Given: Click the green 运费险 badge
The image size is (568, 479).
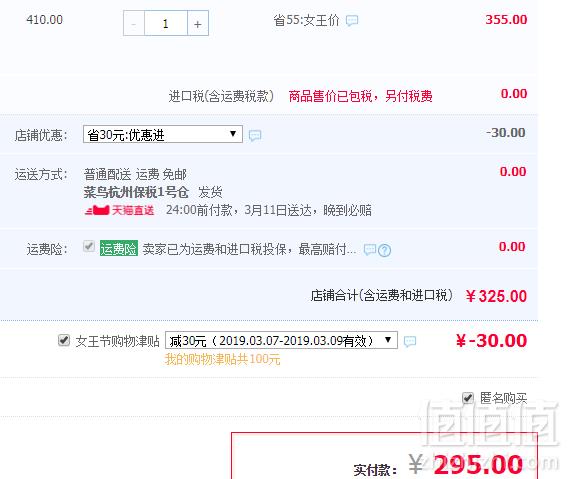Looking at the screenshot, I should 119,249.
